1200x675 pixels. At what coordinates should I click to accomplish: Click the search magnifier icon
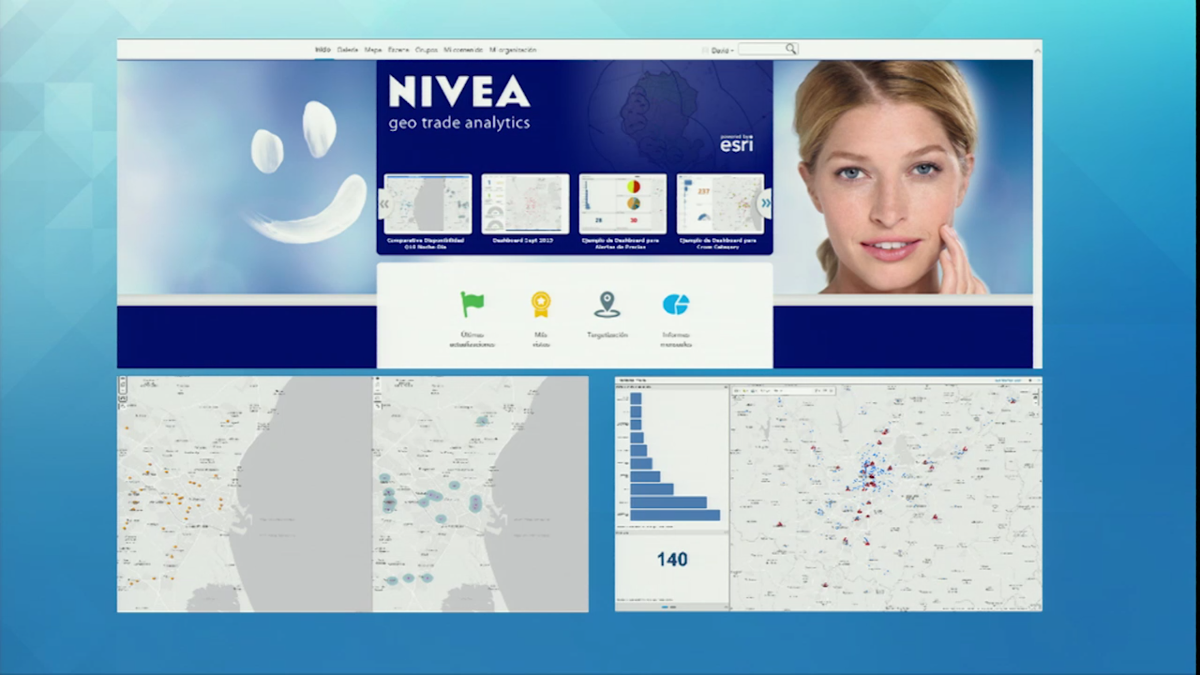790,49
